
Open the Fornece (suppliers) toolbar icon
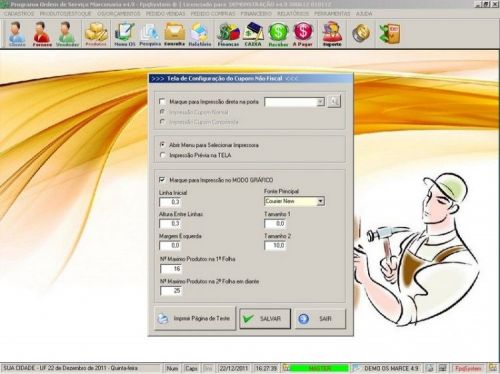[x=42, y=34]
